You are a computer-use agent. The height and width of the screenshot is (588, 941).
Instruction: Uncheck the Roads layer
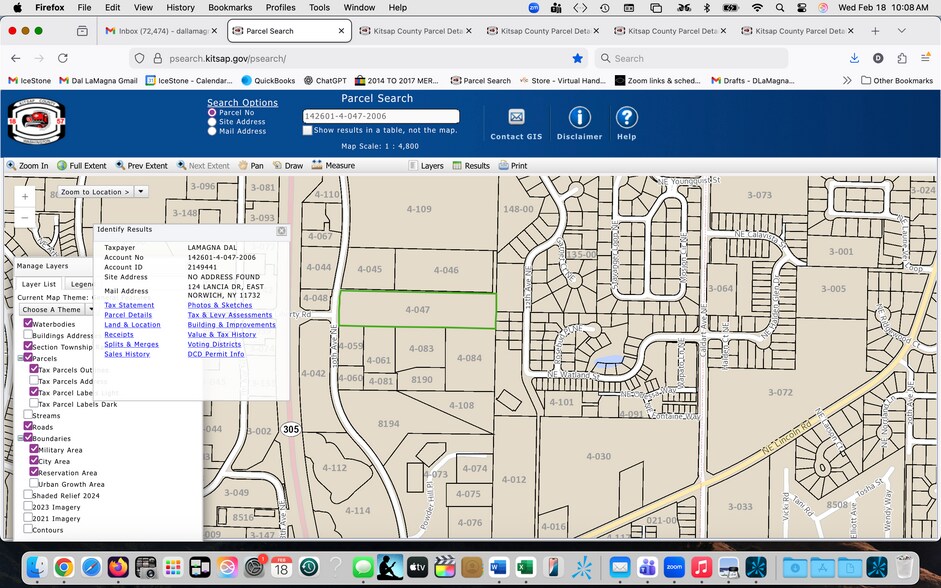28,427
